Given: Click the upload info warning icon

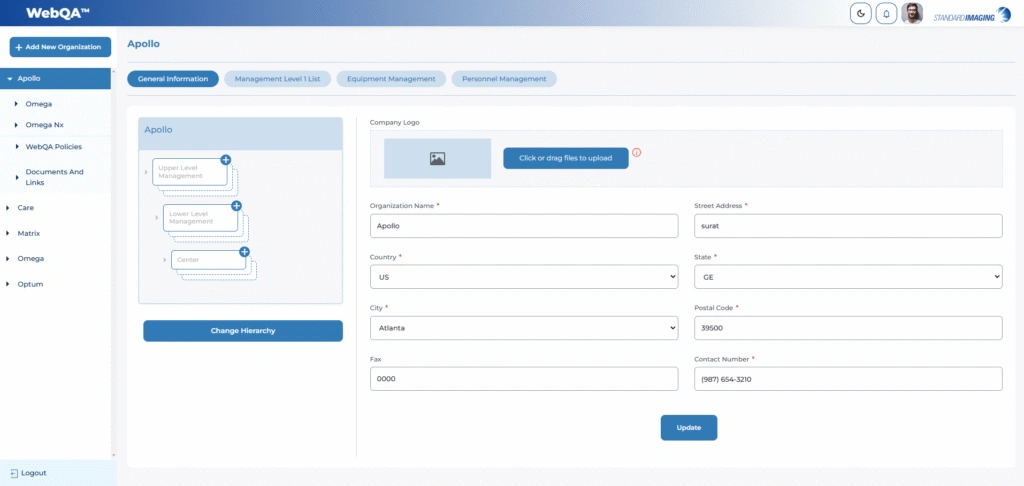Looking at the screenshot, I should [x=636, y=153].
